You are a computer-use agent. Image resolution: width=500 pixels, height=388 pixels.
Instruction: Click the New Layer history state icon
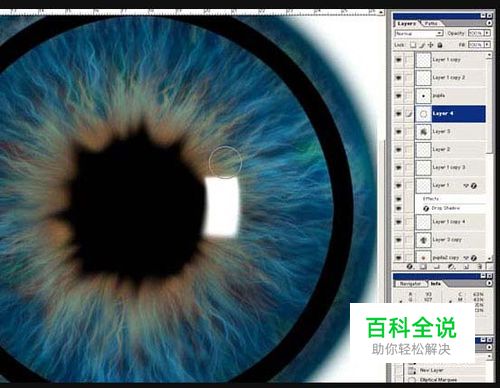pos(413,371)
